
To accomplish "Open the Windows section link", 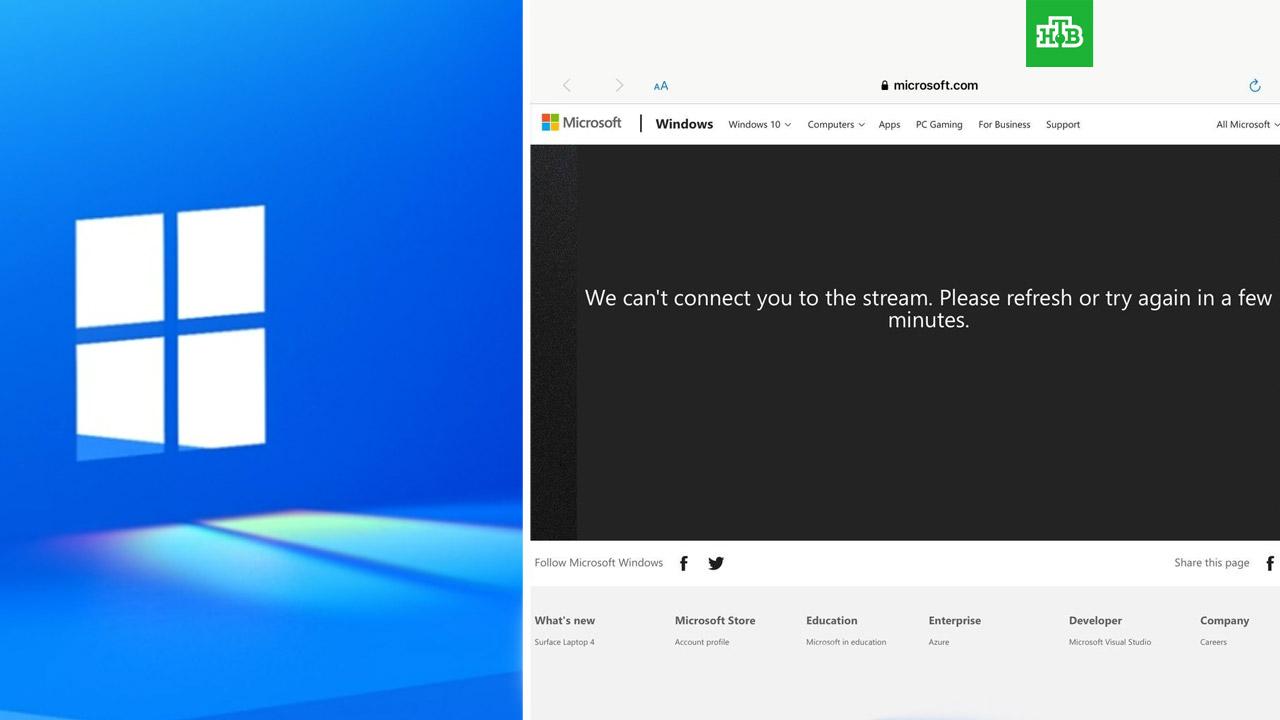I will 684,124.
